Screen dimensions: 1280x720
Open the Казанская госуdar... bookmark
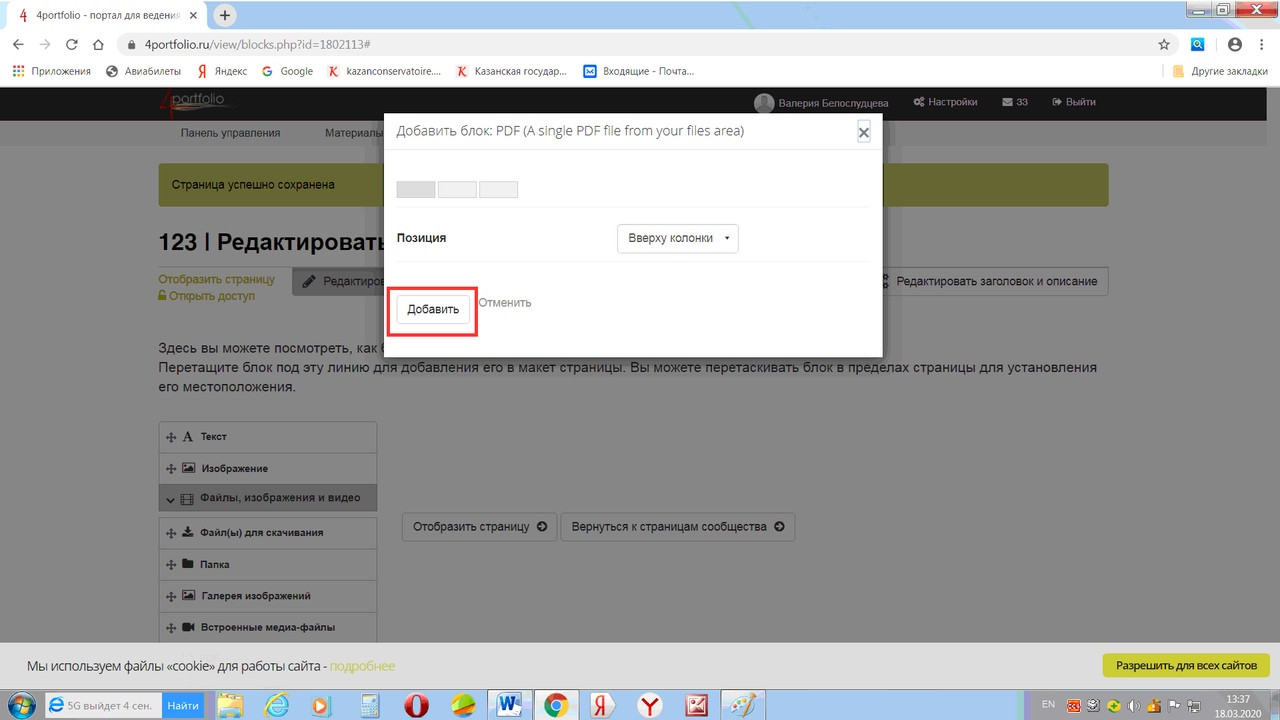(x=511, y=71)
